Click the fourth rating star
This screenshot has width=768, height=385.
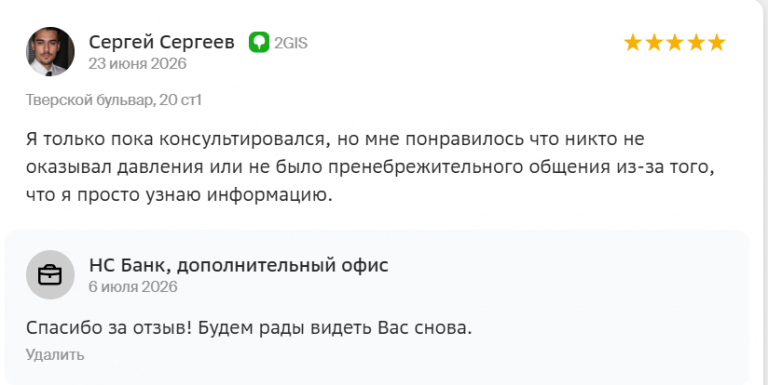[x=696, y=43]
